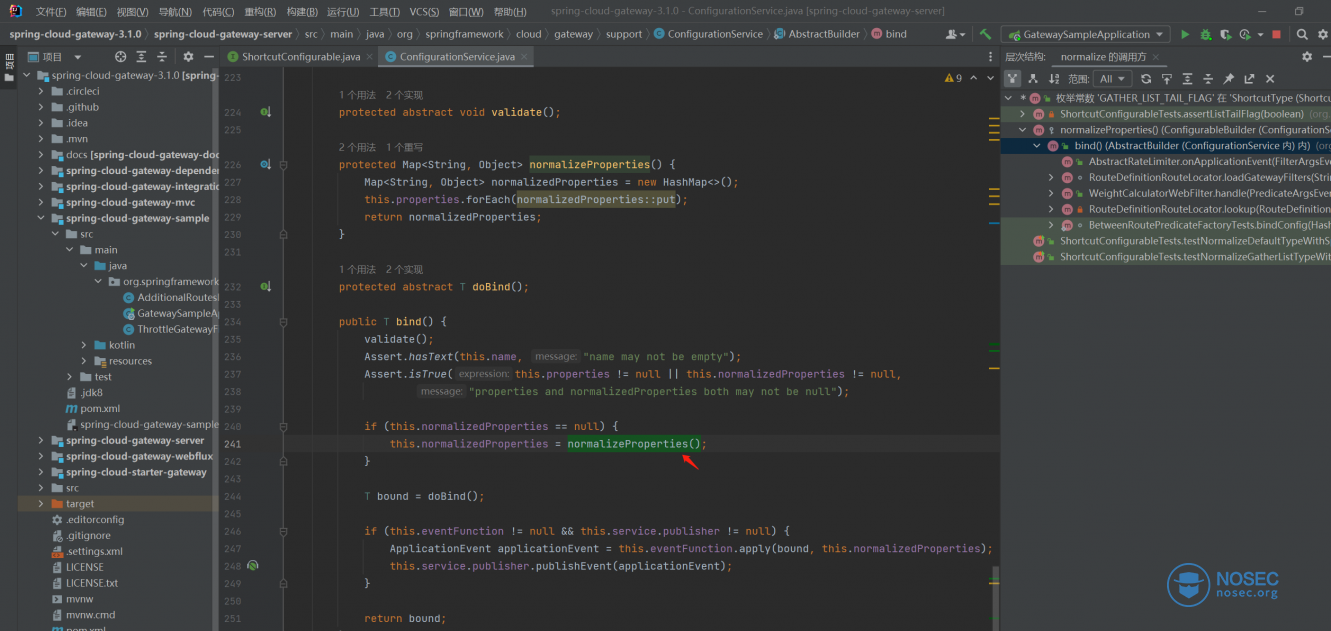
Task: Expand the kotlin folder in tree
Action: point(84,345)
